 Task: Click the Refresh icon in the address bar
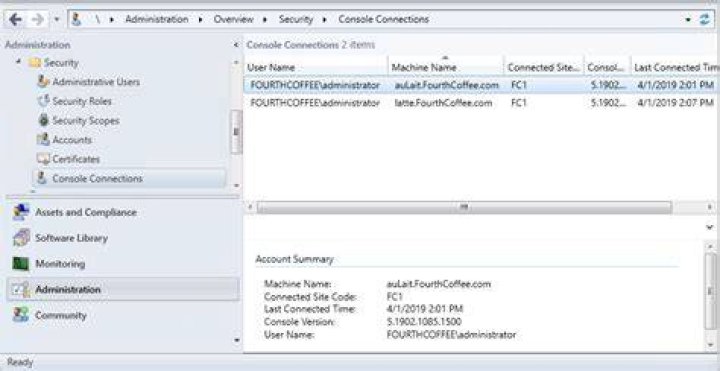704,19
